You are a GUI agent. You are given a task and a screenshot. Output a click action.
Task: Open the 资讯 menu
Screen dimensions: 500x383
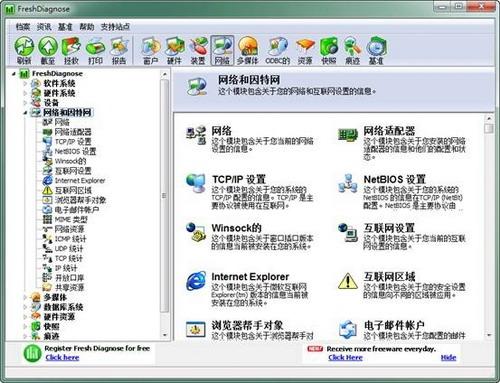point(44,27)
